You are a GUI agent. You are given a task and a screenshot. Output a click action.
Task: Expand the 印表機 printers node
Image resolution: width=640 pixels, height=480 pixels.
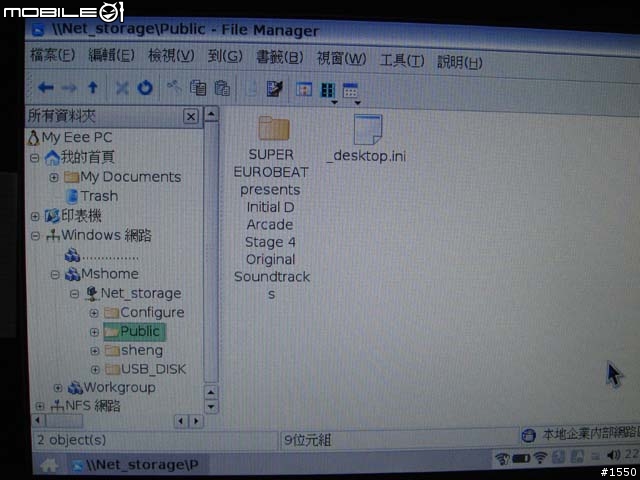coord(35,216)
